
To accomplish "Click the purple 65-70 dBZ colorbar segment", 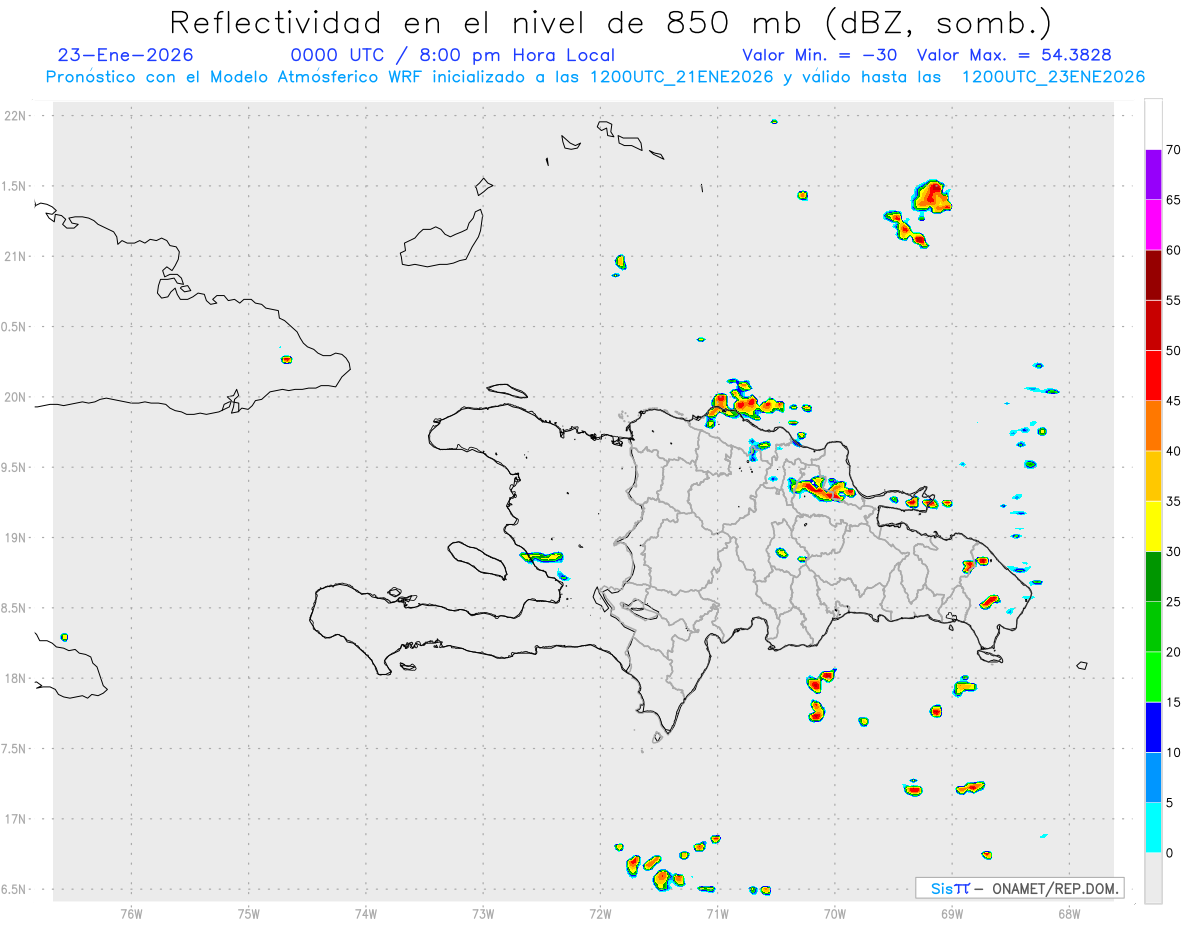I will click(1153, 175).
